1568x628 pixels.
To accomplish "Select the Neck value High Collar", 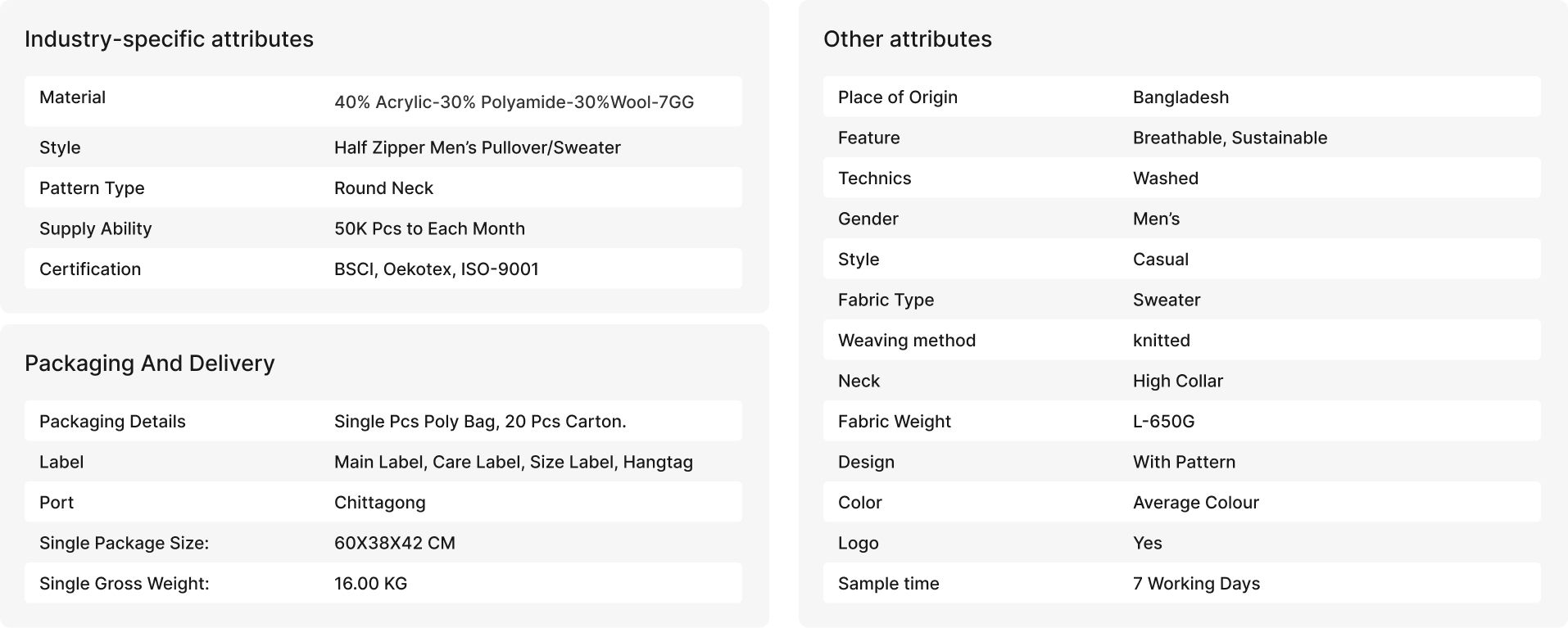I will pyautogui.click(x=1178, y=381).
